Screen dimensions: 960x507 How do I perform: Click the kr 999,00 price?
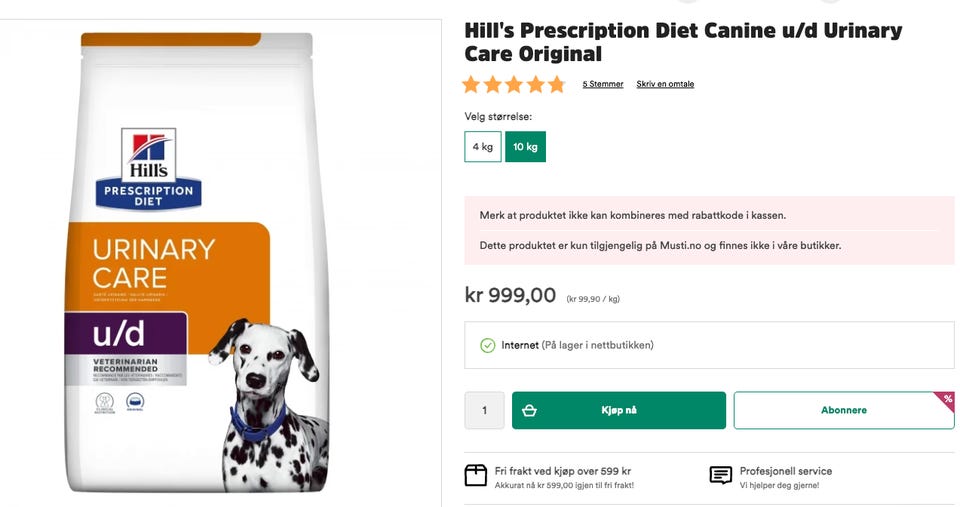pos(510,295)
